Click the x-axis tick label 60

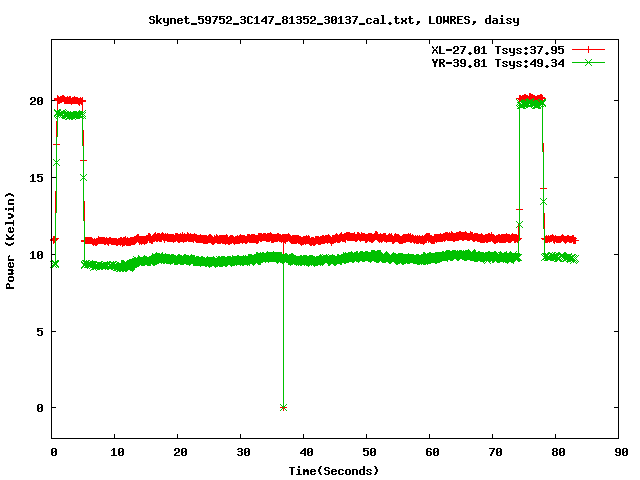[x=432, y=452]
